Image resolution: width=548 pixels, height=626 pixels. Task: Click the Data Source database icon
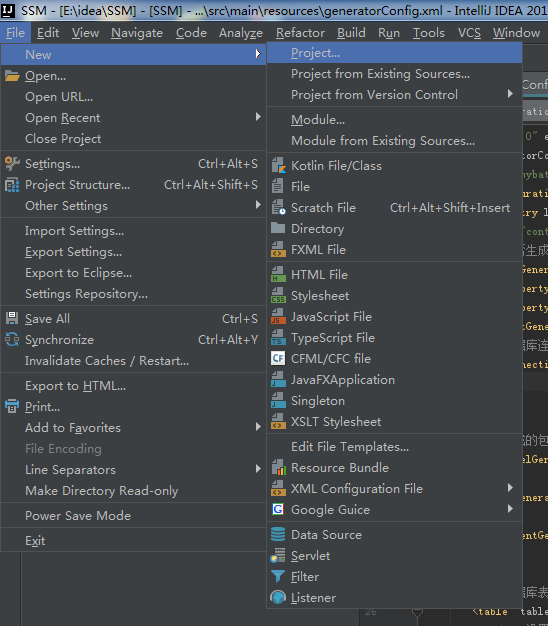pyautogui.click(x=278, y=534)
